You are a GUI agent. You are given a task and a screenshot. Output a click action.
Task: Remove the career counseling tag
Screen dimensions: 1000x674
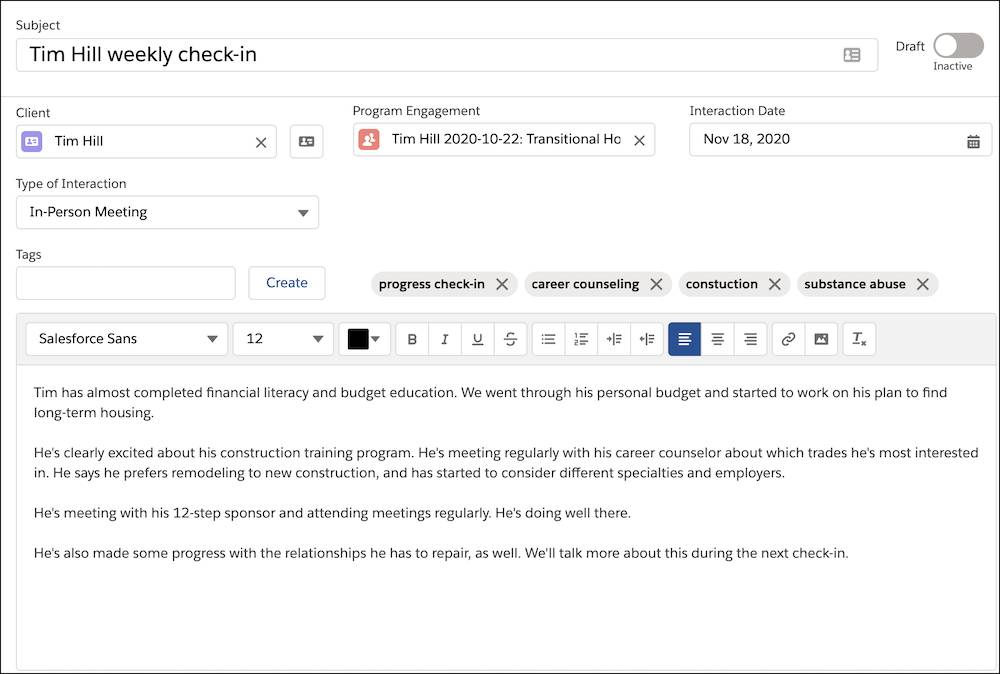[x=656, y=284]
